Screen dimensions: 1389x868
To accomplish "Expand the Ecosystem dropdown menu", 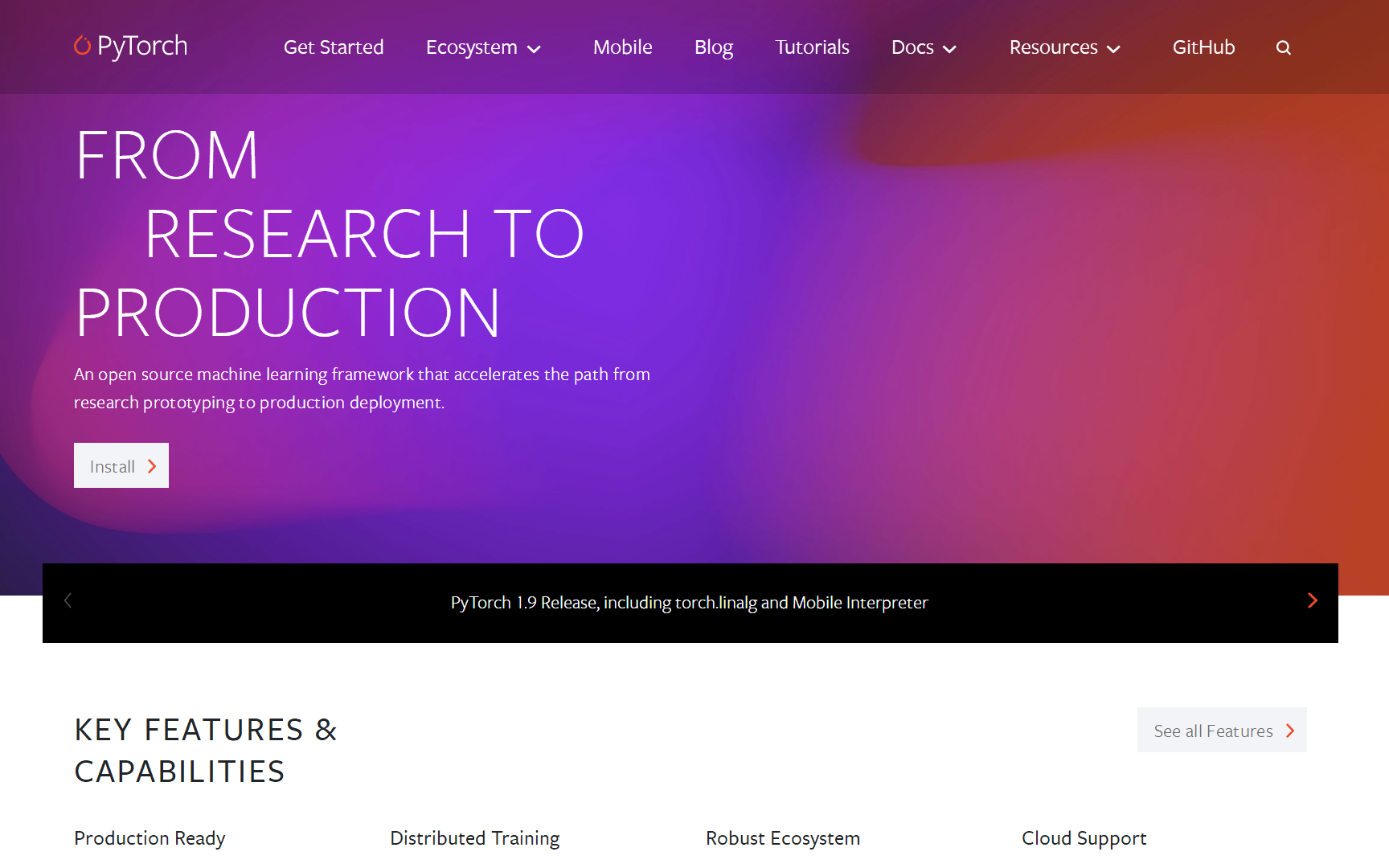I will click(x=483, y=47).
